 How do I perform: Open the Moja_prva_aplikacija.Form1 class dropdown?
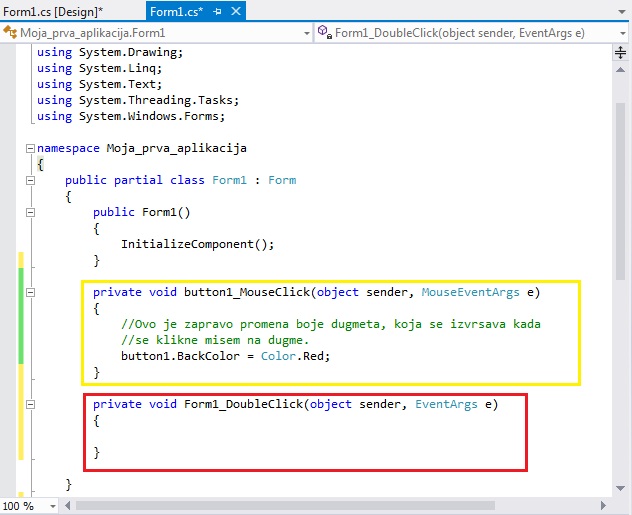coord(307,33)
